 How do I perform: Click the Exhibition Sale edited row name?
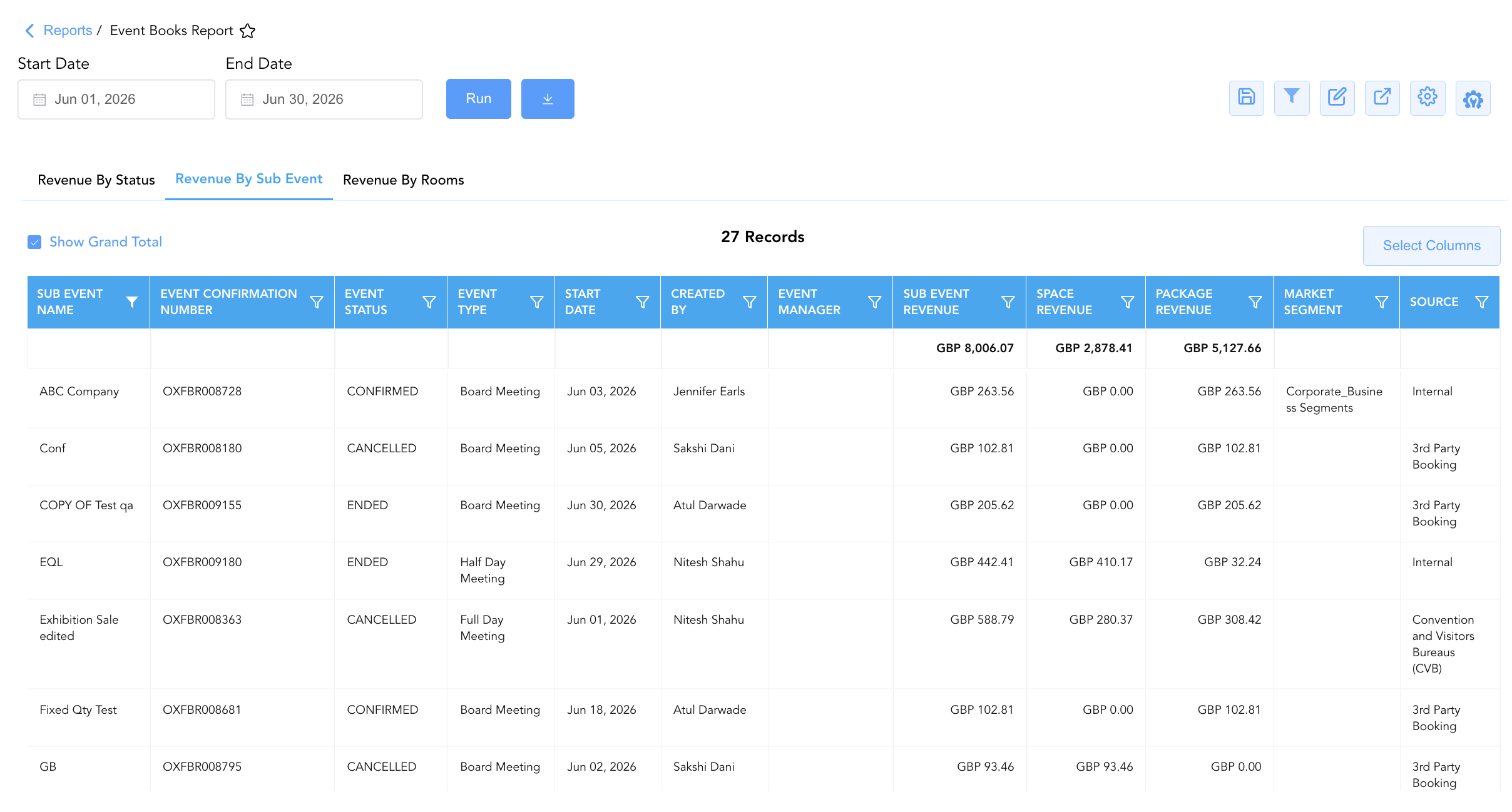pos(79,627)
